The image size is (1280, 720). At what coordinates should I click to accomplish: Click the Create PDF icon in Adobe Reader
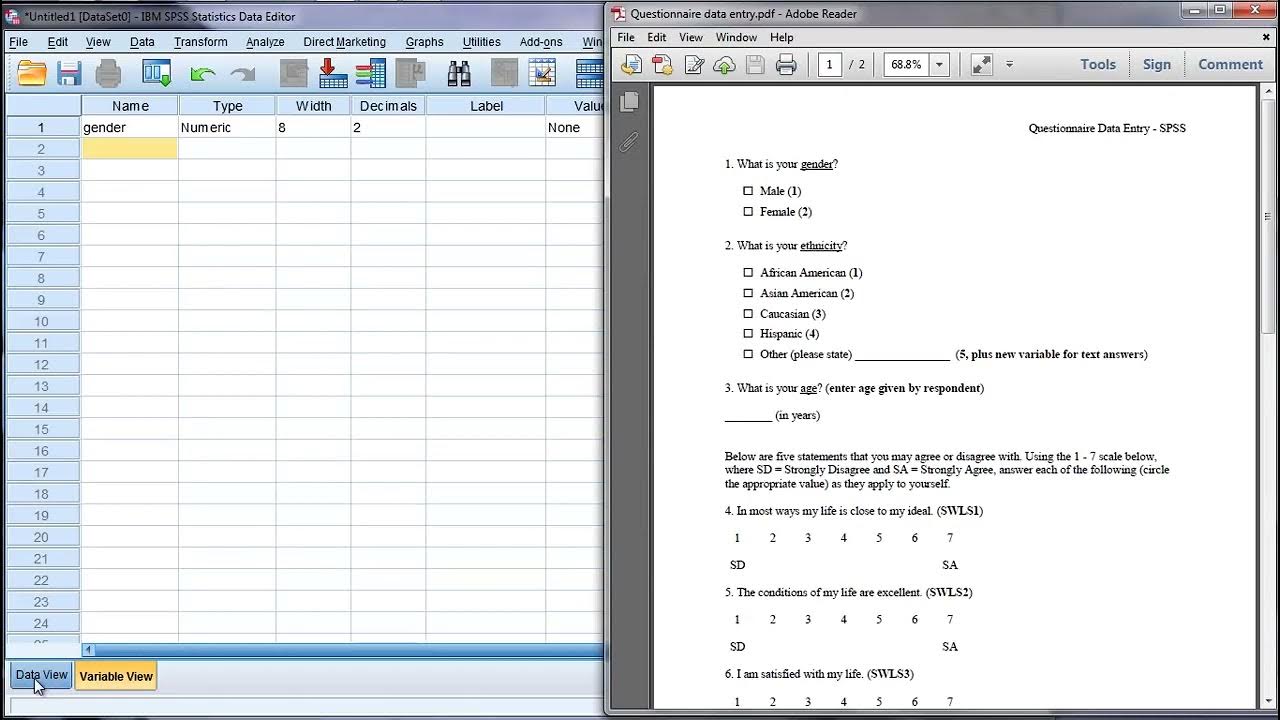tap(662, 65)
